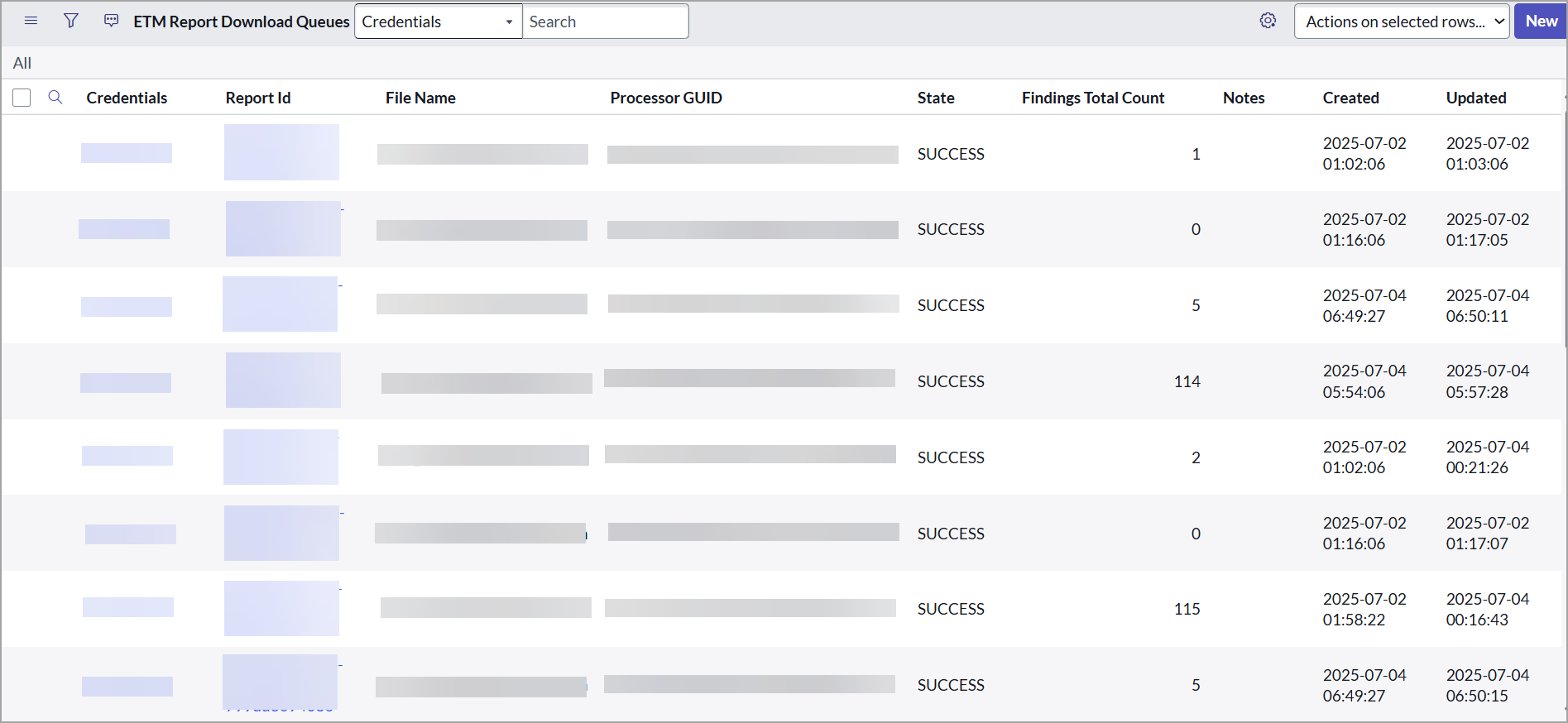Open the activity stream chat icon
The width and height of the screenshot is (1568, 723).
point(111,21)
